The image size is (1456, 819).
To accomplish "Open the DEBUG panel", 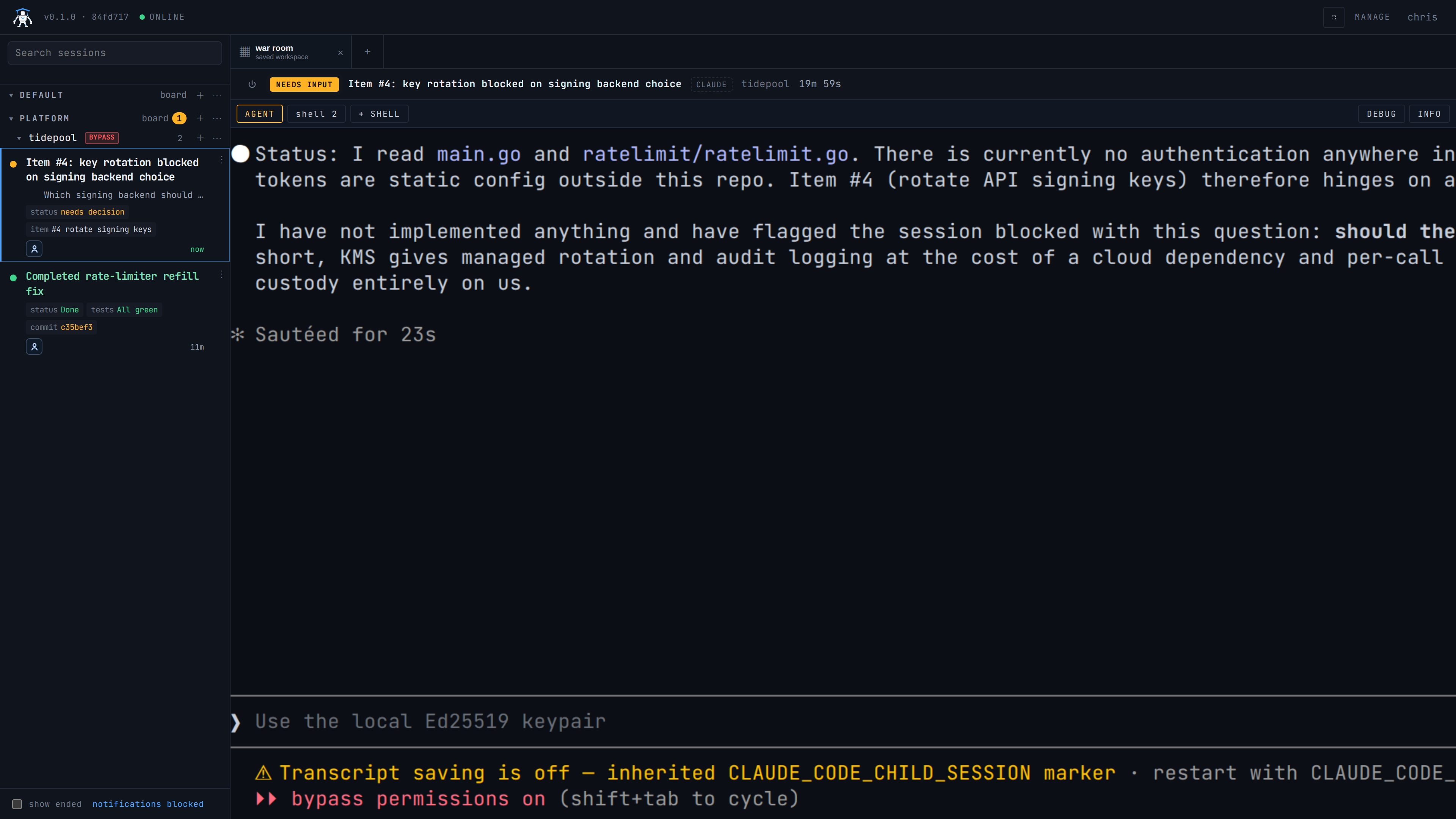I will [x=1381, y=114].
